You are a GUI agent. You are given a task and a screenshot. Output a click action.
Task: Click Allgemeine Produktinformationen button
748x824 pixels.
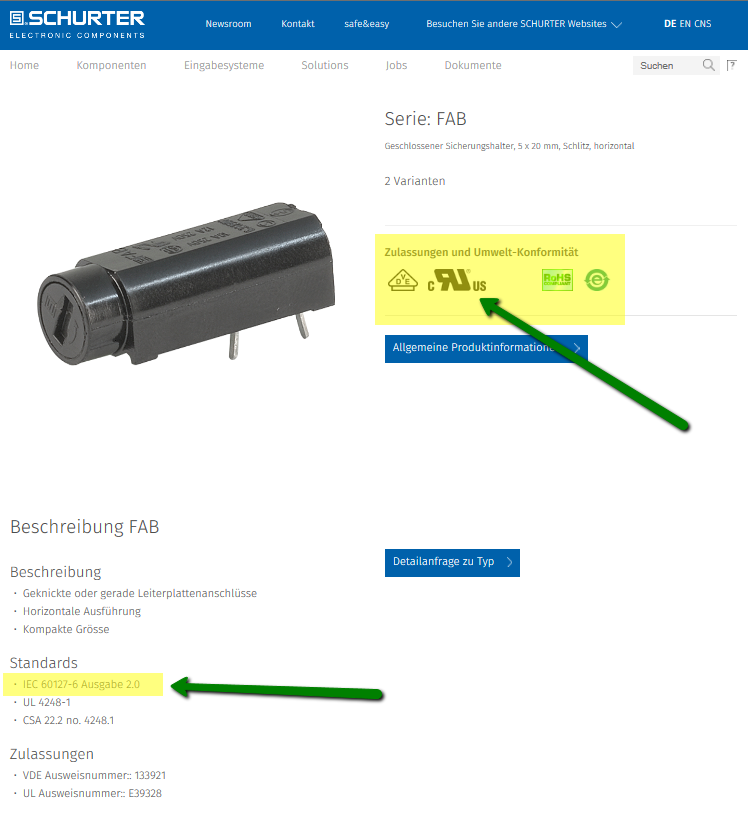click(x=486, y=348)
